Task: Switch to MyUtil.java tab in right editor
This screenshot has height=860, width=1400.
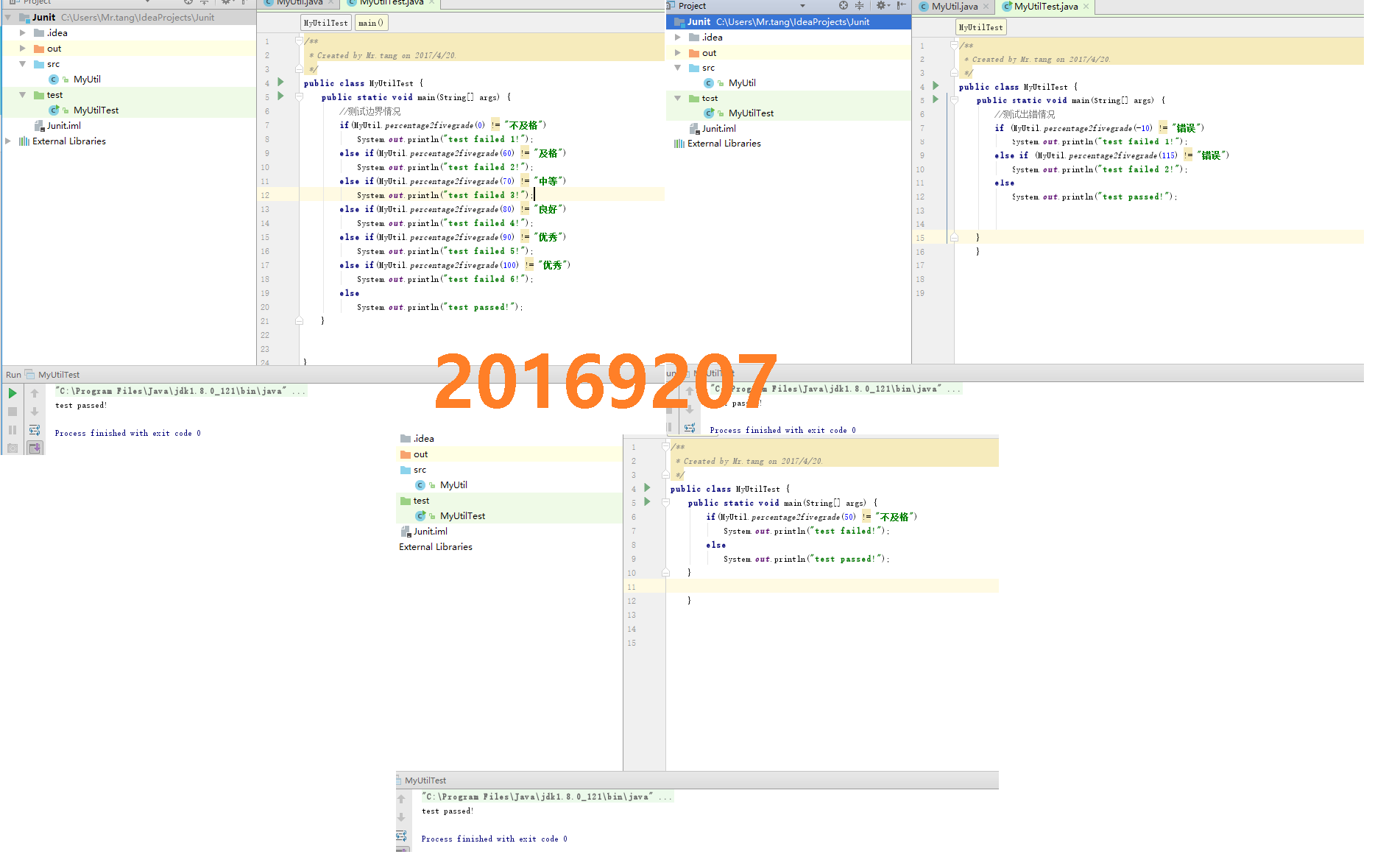Action: pyautogui.click(x=954, y=7)
